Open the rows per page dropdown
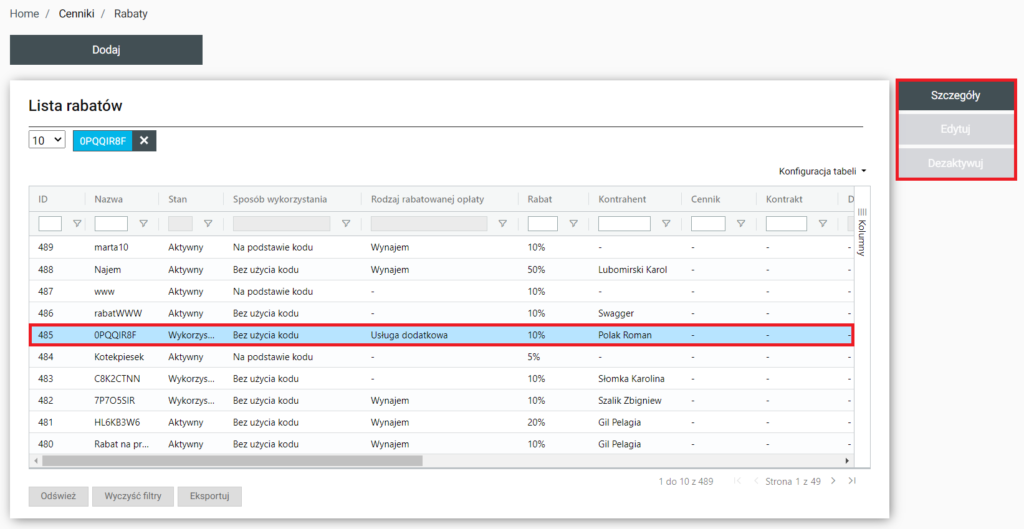This screenshot has height=529, width=1024. [47, 141]
